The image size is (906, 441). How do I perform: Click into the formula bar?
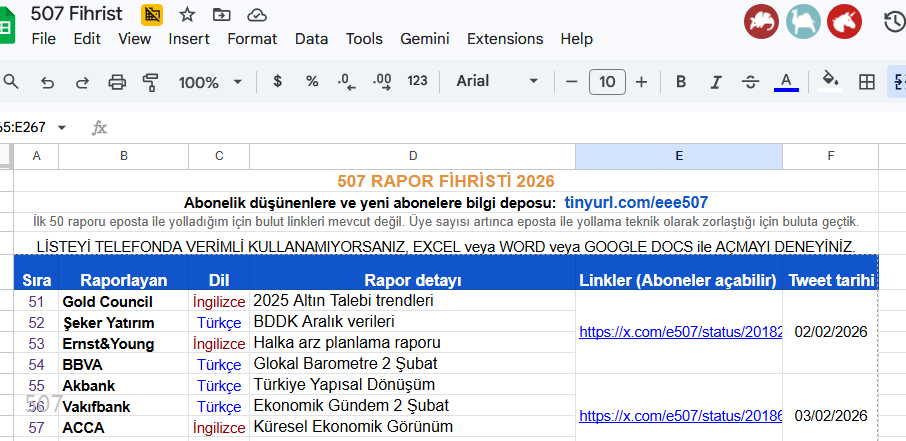[x=508, y=127]
